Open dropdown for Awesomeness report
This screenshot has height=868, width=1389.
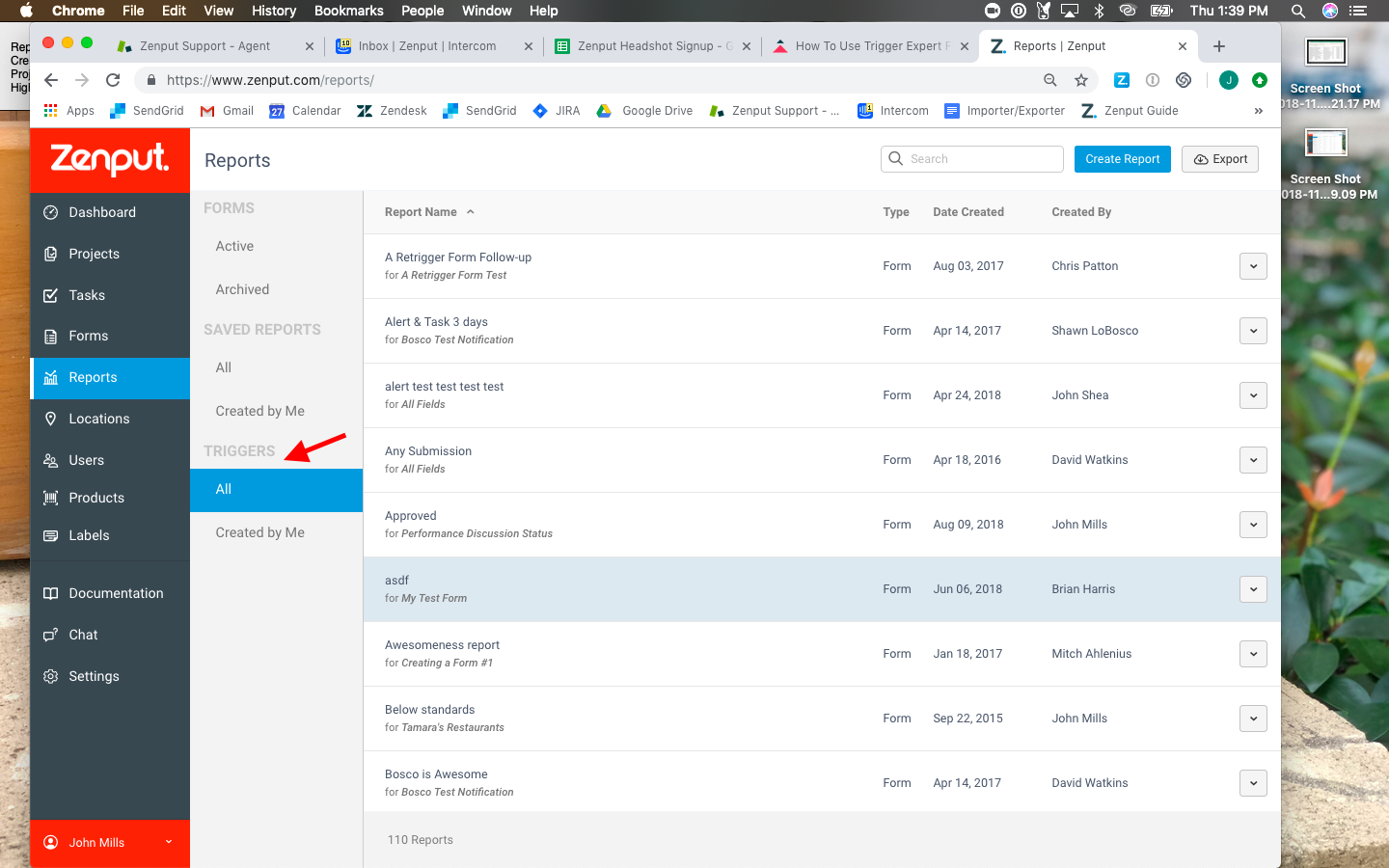(x=1253, y=654)
